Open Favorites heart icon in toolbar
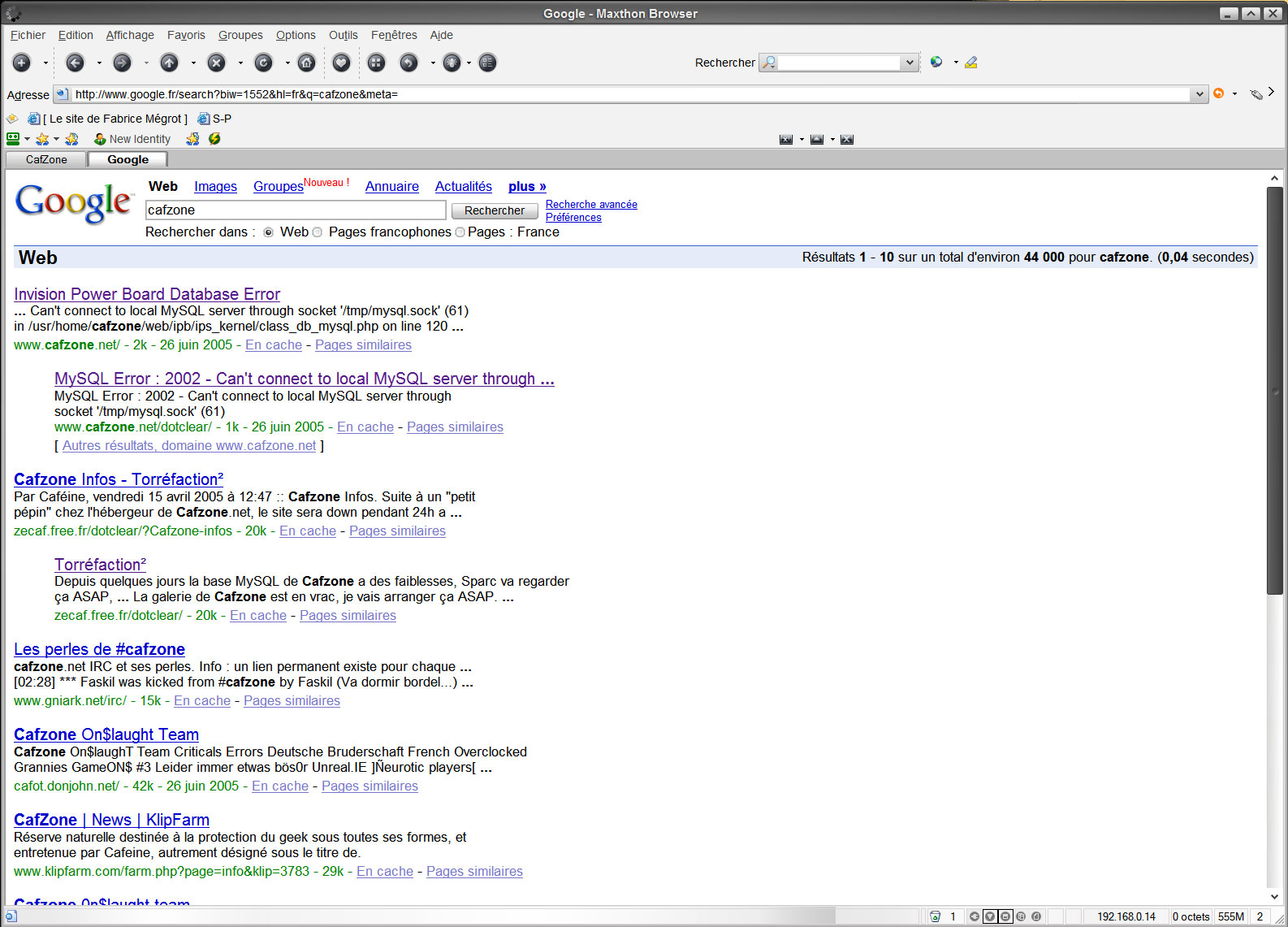 [x=342, y=63]
